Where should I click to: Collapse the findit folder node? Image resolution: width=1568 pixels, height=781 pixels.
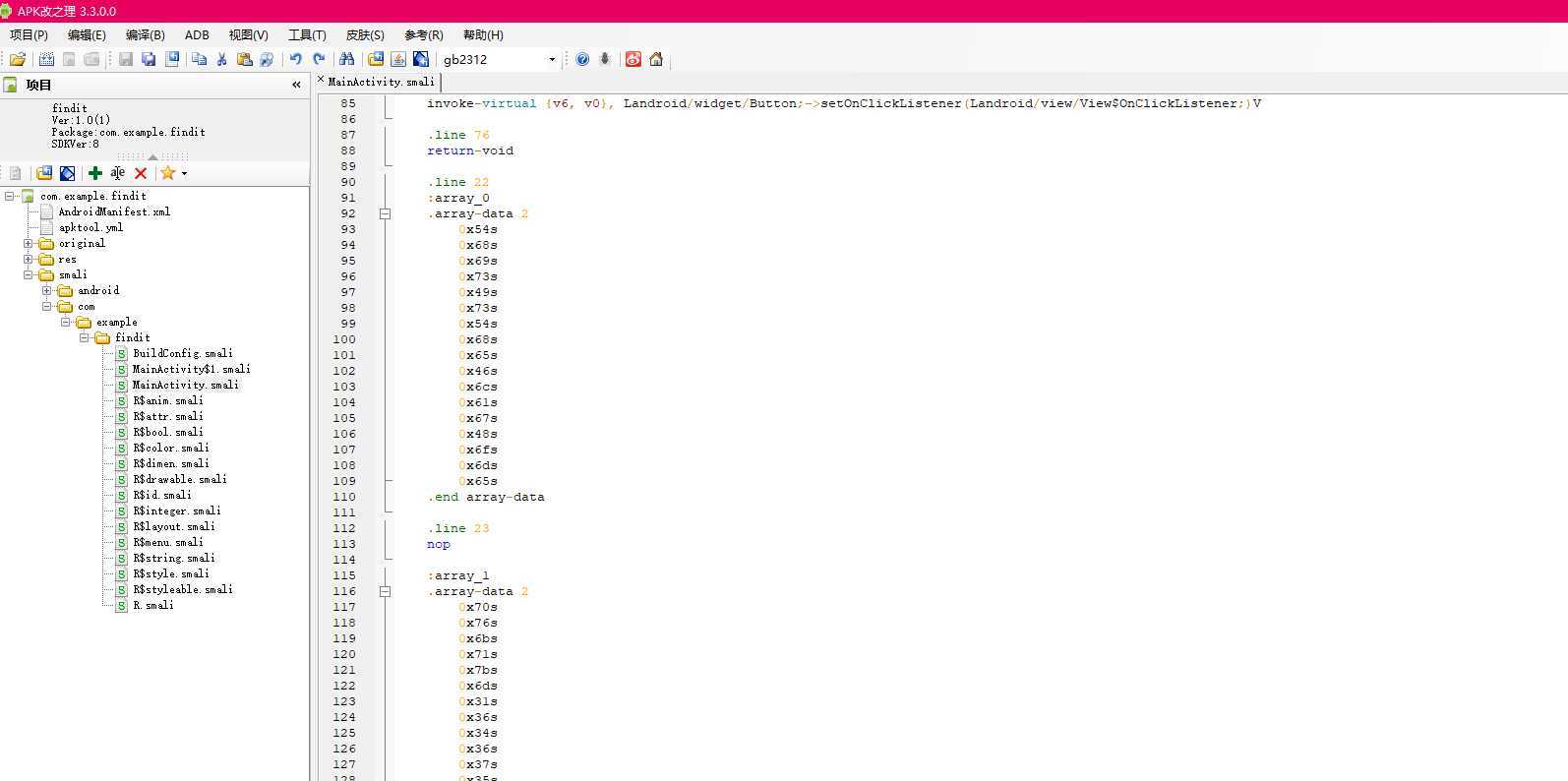(85, 337)
